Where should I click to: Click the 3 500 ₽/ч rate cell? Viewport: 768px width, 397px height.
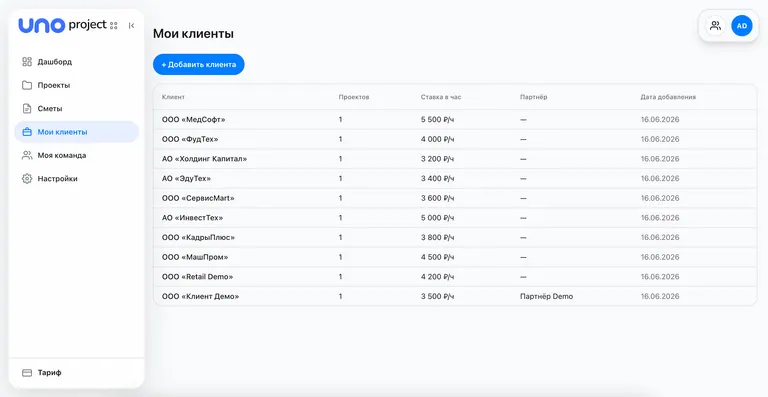[437, 296]
